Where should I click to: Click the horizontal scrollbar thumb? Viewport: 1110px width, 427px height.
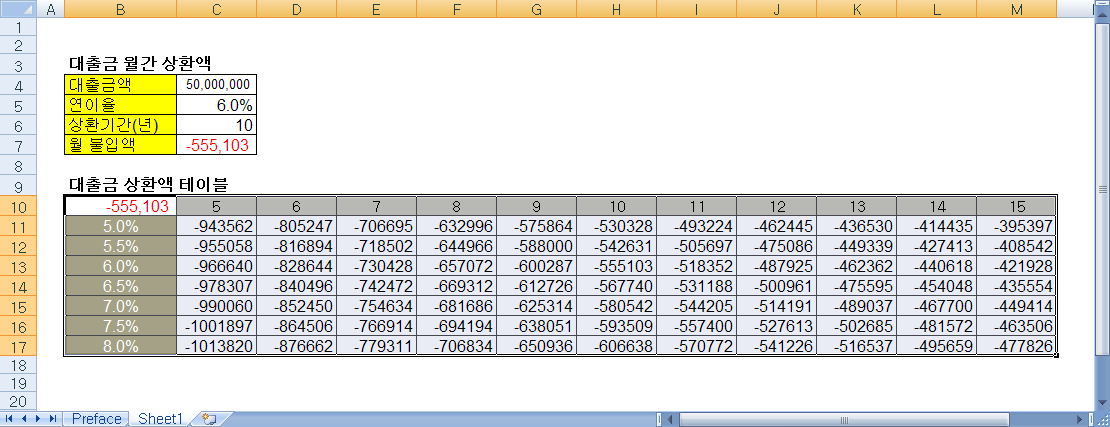844,419
